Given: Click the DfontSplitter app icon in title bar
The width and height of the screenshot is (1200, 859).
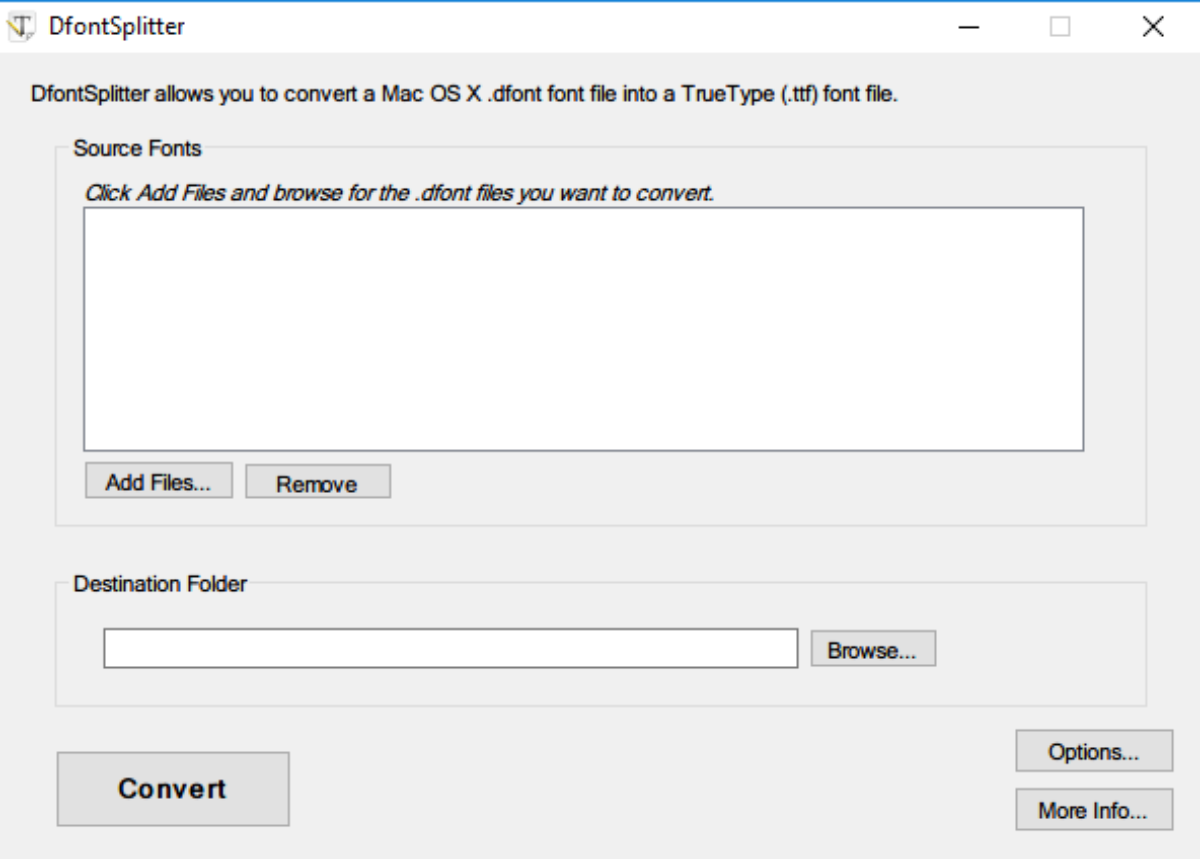Looking at the screenshot, I should (18, 27).
